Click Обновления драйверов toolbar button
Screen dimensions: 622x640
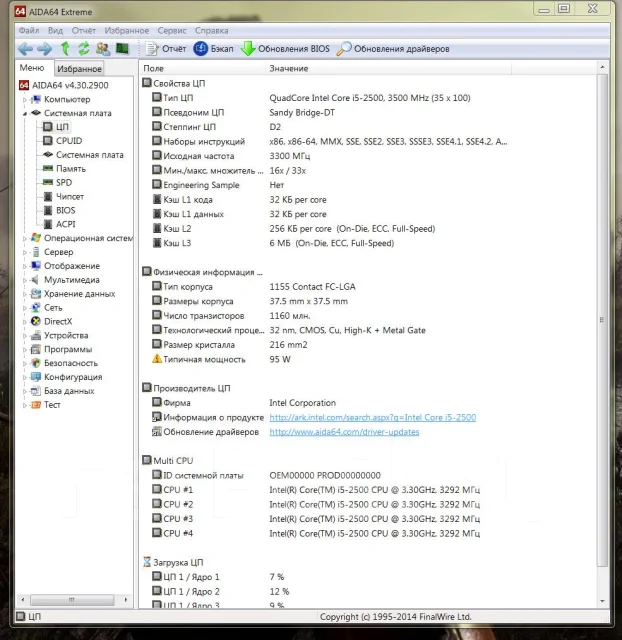(393, 49)
